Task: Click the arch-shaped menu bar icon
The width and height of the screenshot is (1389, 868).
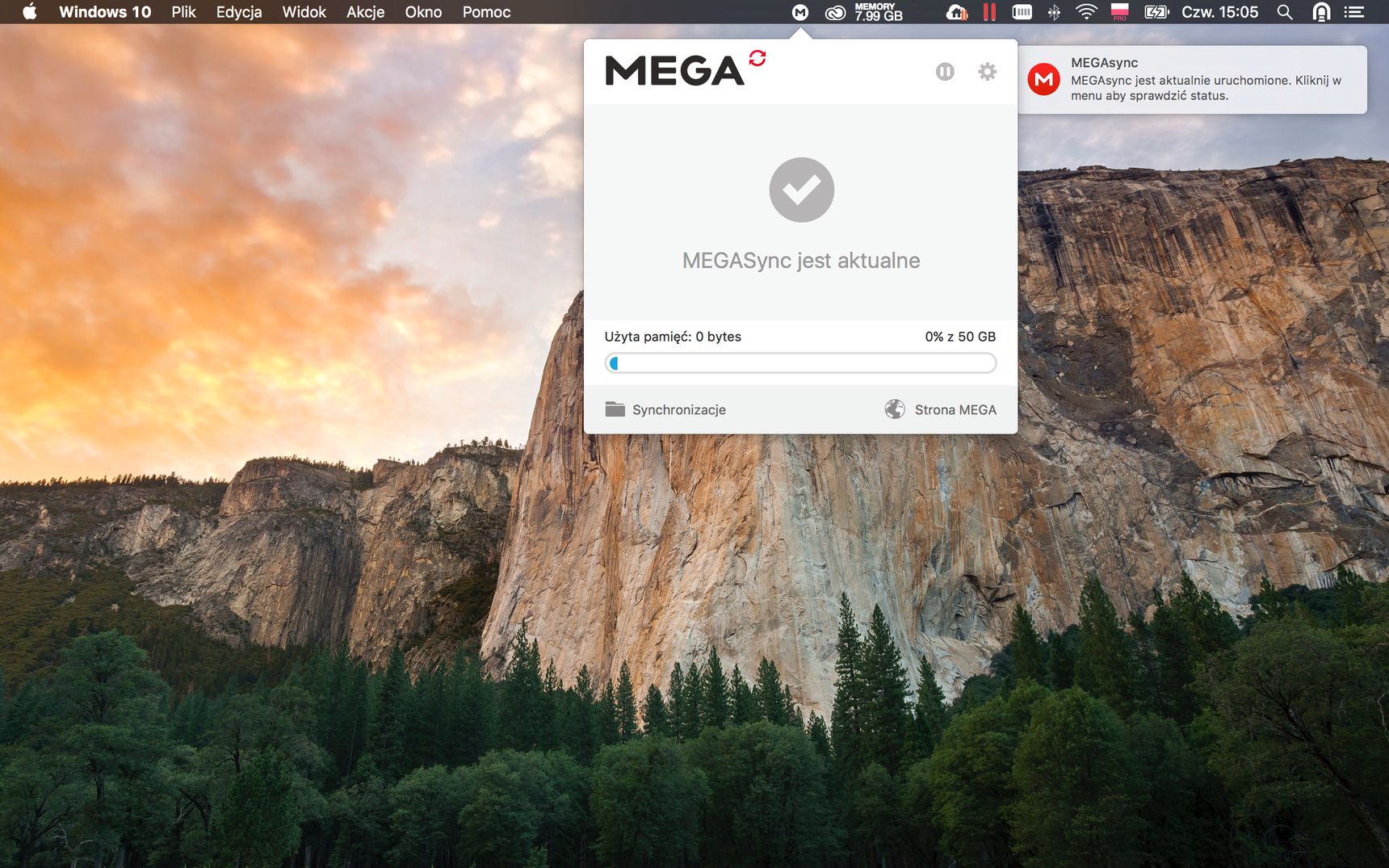Action: tap(1322, 12)
